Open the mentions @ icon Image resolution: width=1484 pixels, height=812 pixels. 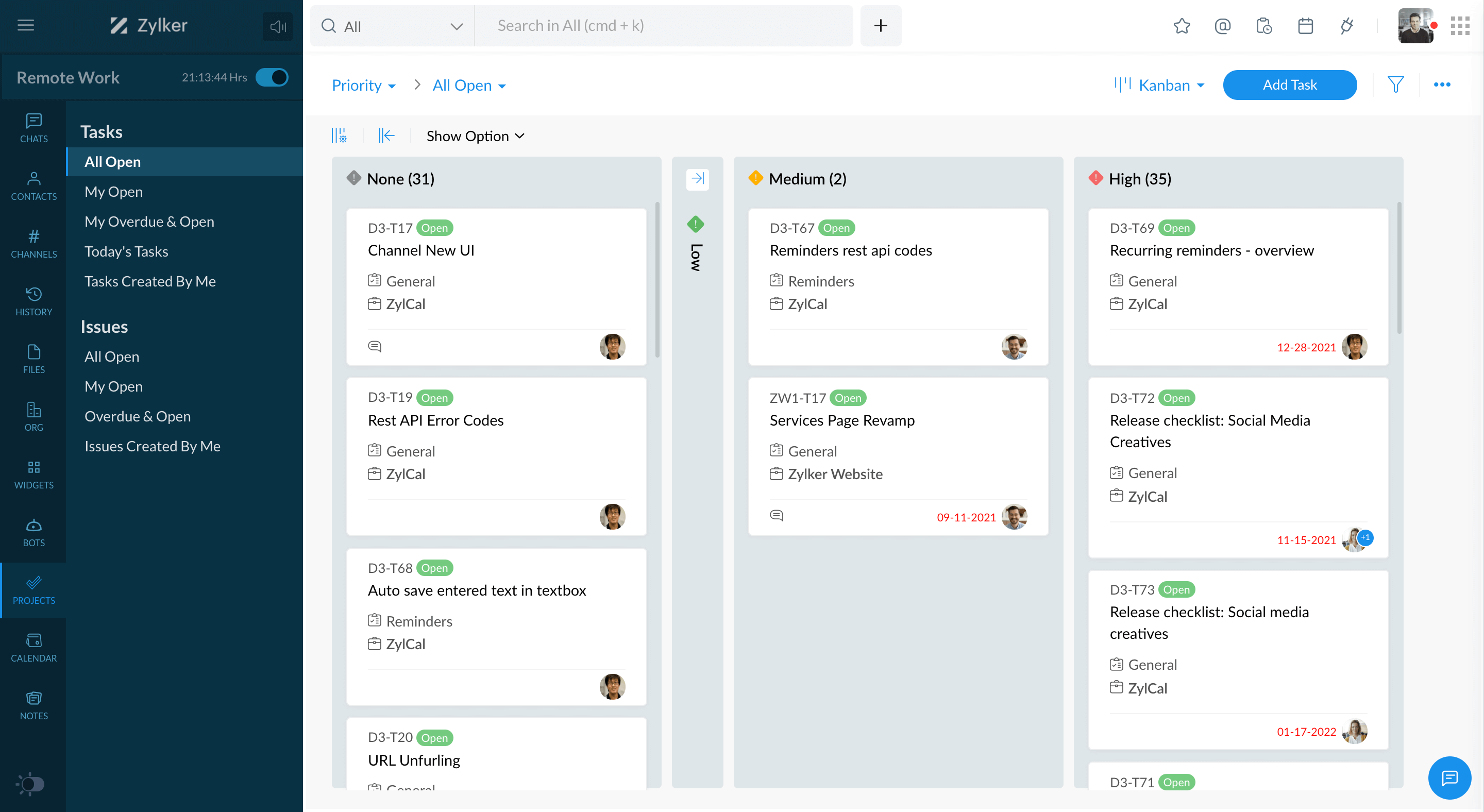(1222, 26)
